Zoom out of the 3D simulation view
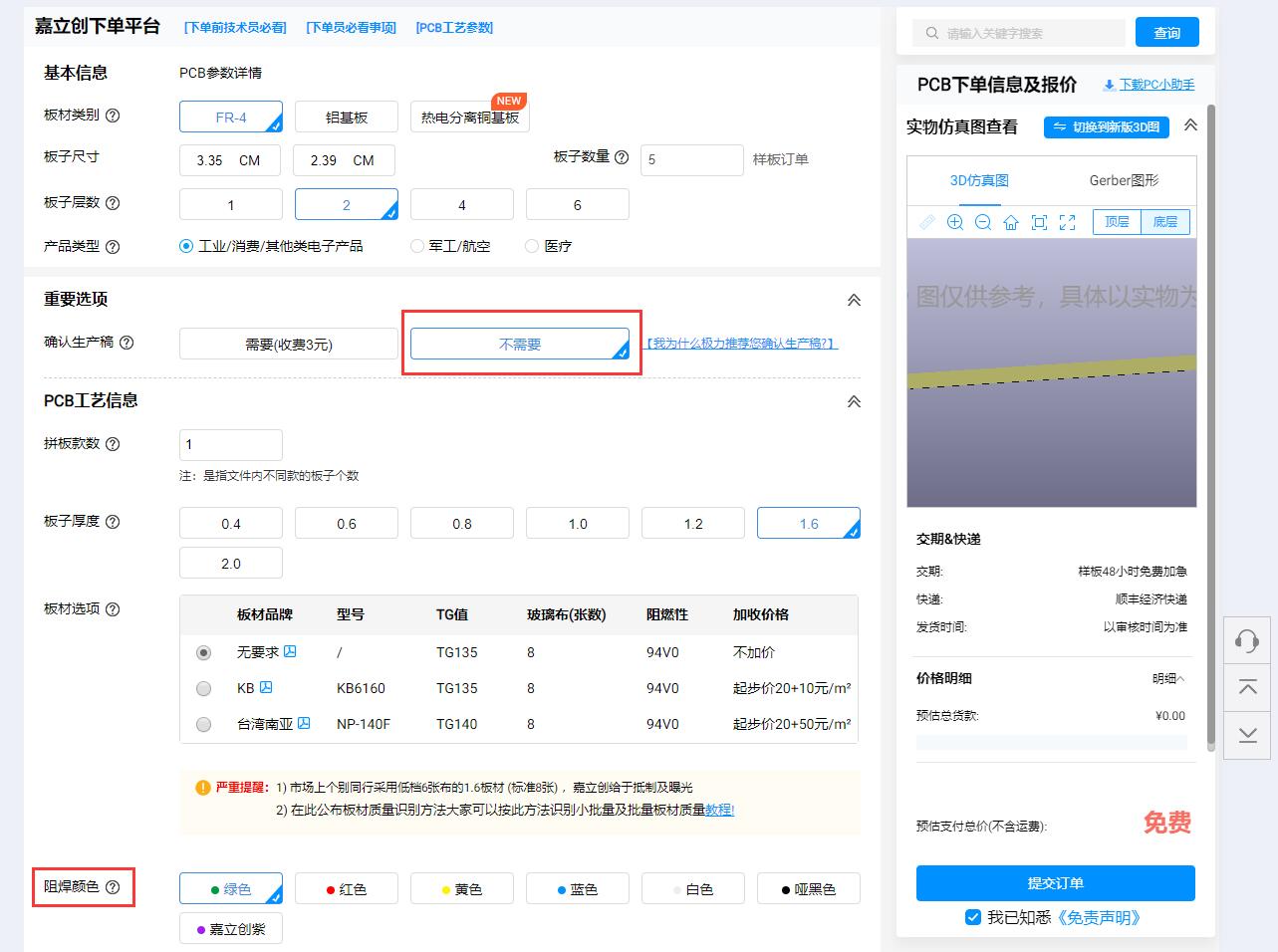The image size is (1278, 952). tap(983, 222)
